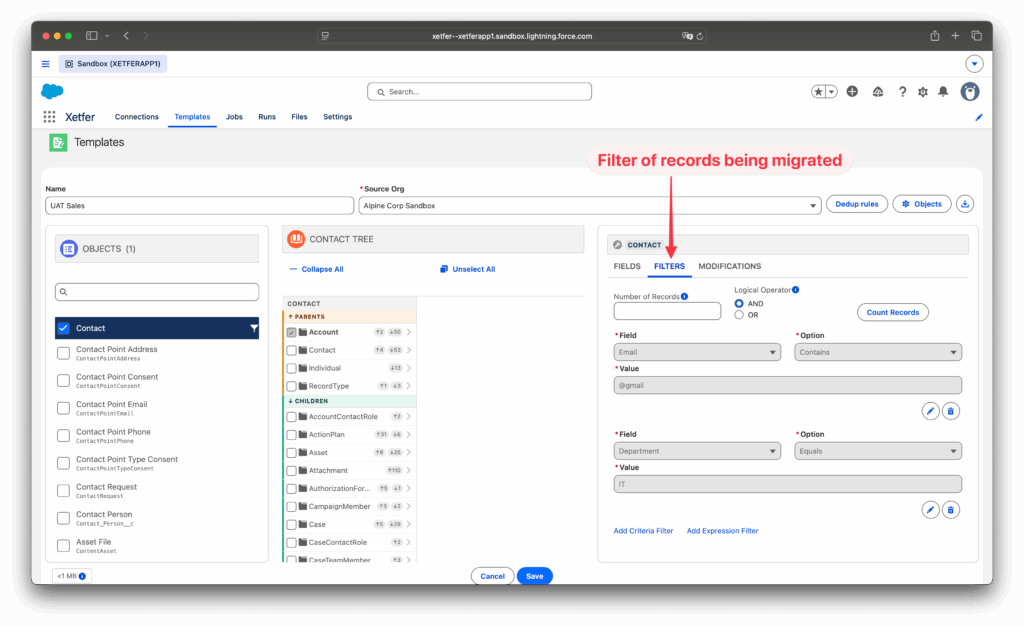Click the Dedup rules button
1024x626 pixels.
[857, 204]
